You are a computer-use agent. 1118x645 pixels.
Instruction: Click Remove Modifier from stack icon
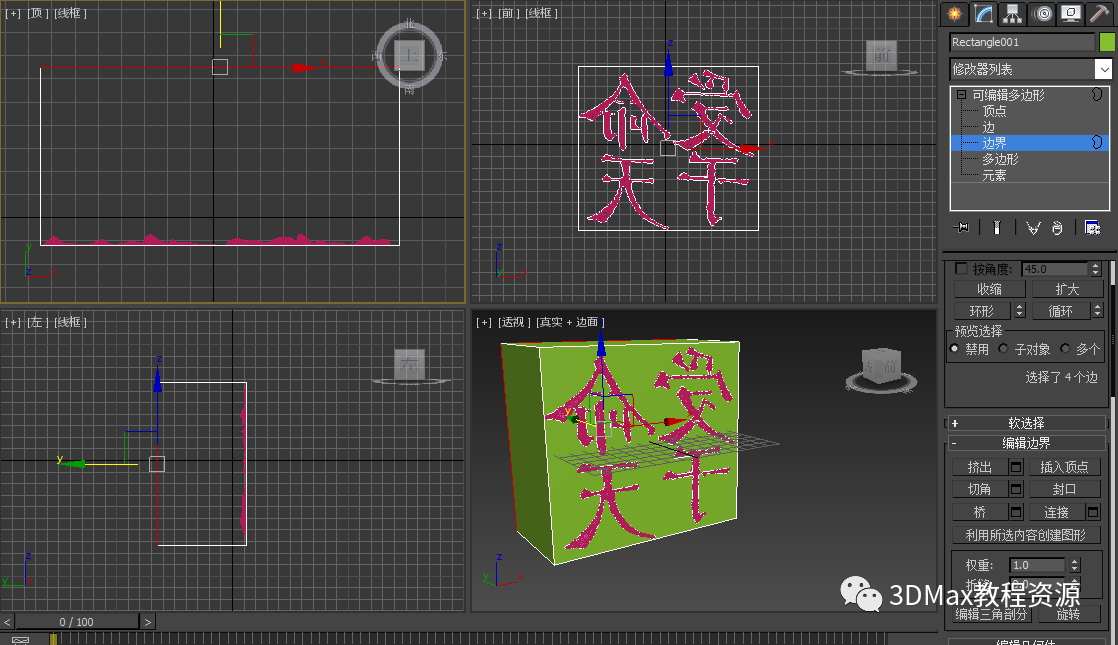click(x=1057, y=228)
